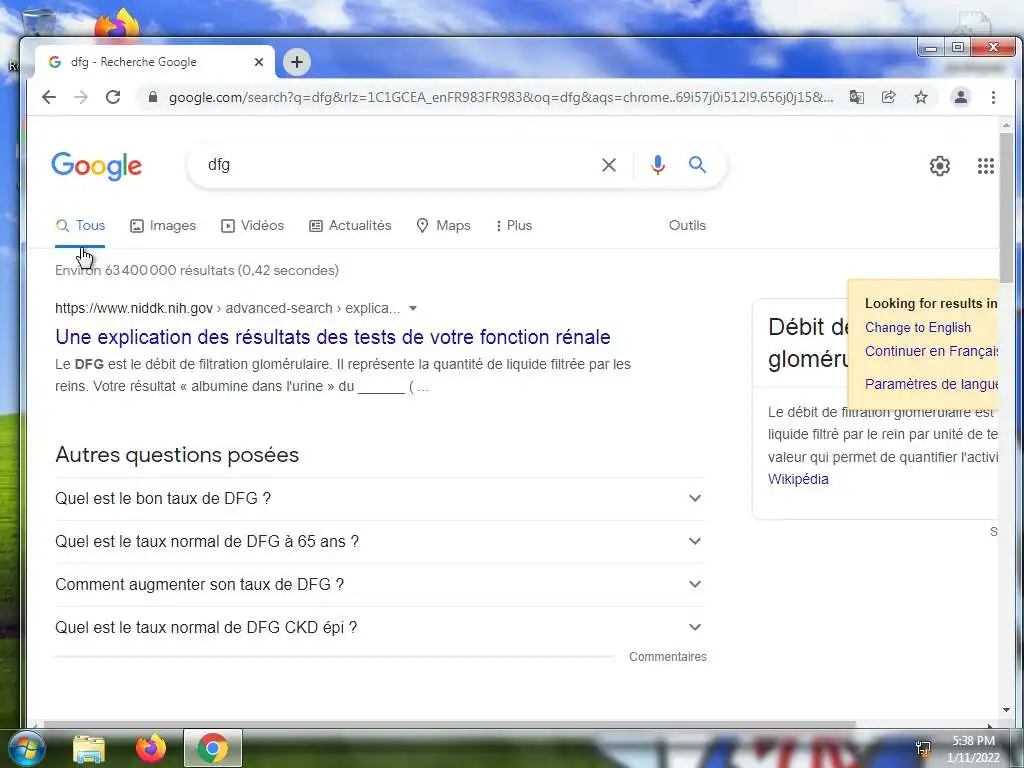Click the network tray icon

[923, 748]
